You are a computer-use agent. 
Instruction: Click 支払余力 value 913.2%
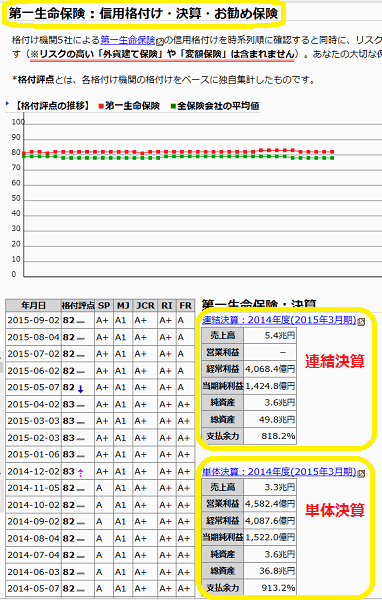270,588
